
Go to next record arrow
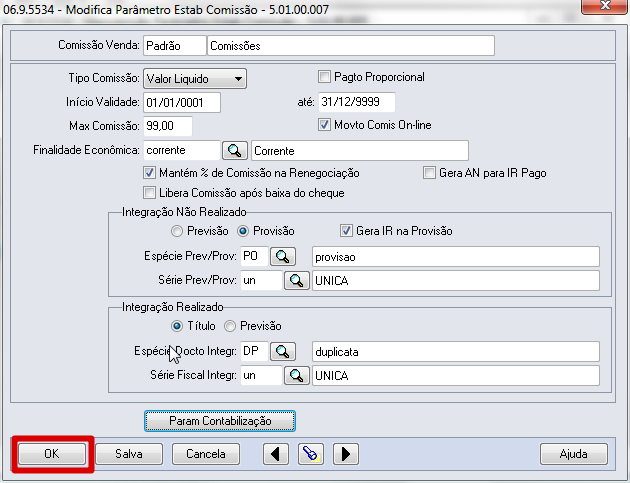(346, 454)
